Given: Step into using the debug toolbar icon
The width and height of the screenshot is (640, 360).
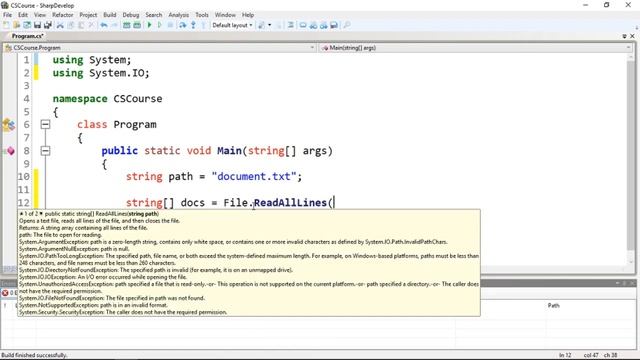Looking at the screenshot, I should (193, 25).
